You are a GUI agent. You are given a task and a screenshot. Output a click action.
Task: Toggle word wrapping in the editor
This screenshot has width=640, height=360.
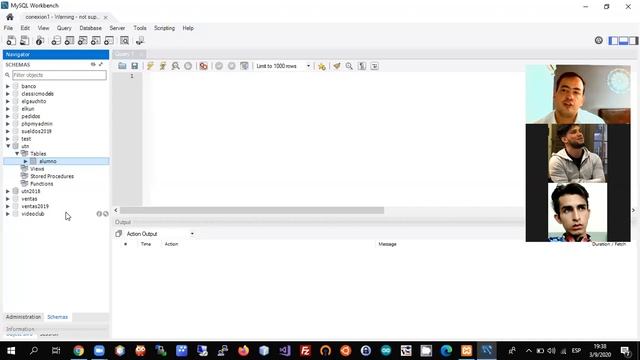click(374, 66)
